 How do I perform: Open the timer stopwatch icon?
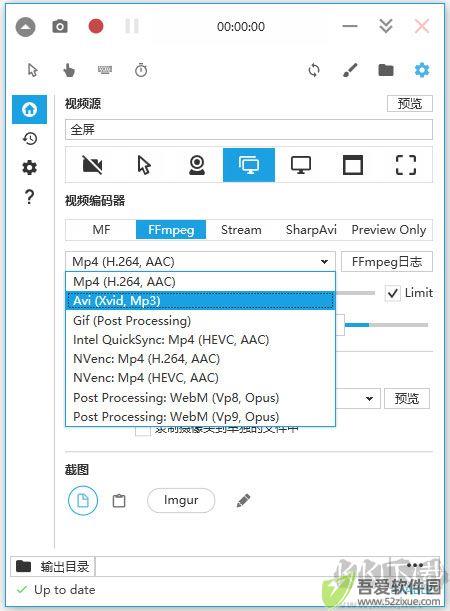[141, 71]
